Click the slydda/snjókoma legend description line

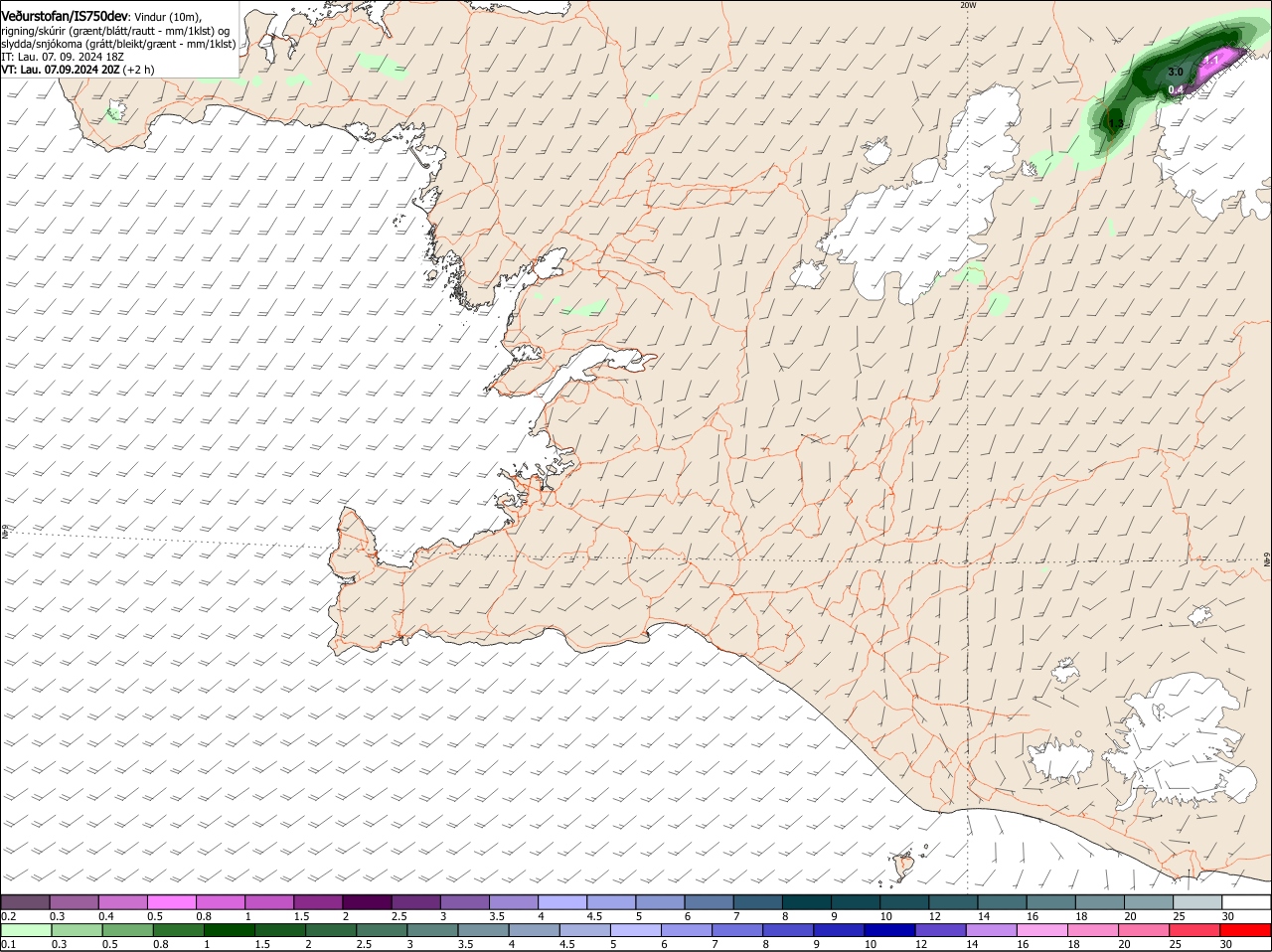tap(118, 44)
